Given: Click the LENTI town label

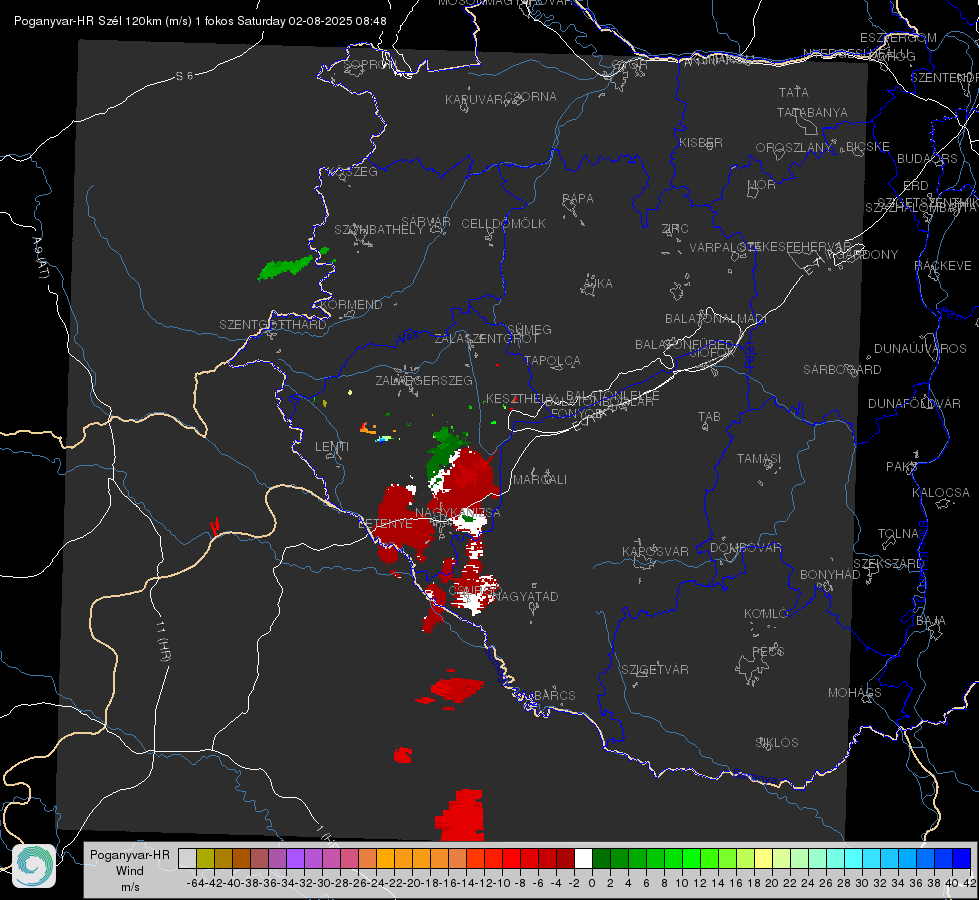Looking at the screenshot, I should point(332,447).
